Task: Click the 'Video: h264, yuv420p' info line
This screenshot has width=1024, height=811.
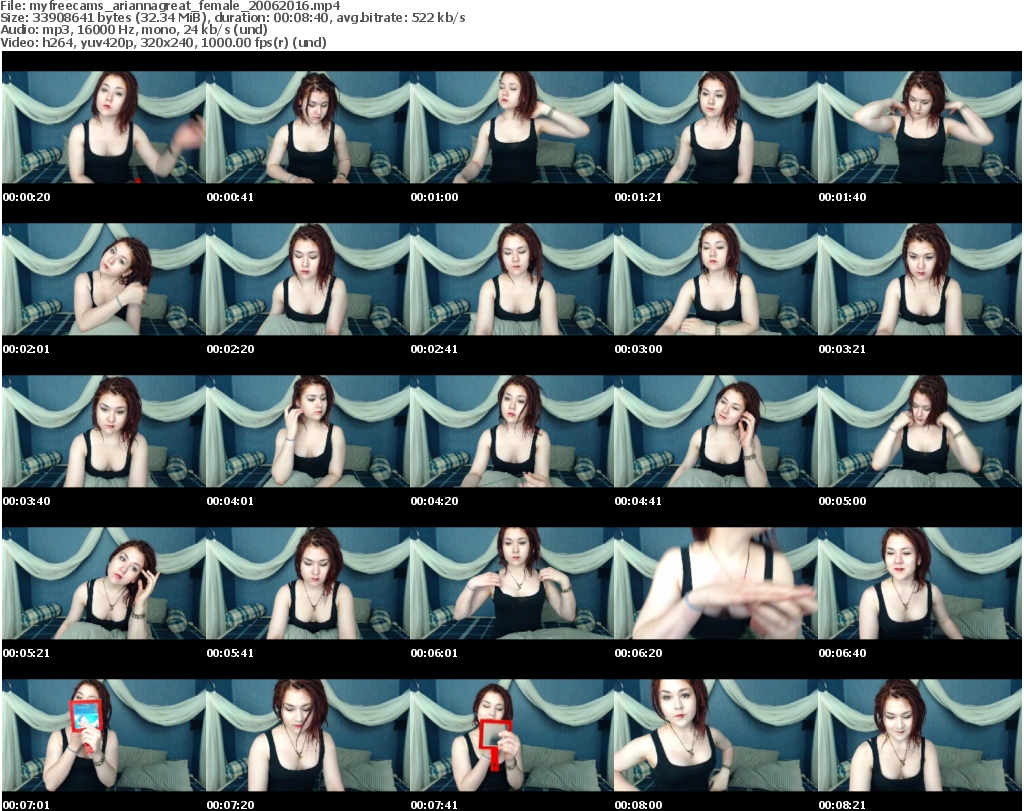Action: coord(163,42)
